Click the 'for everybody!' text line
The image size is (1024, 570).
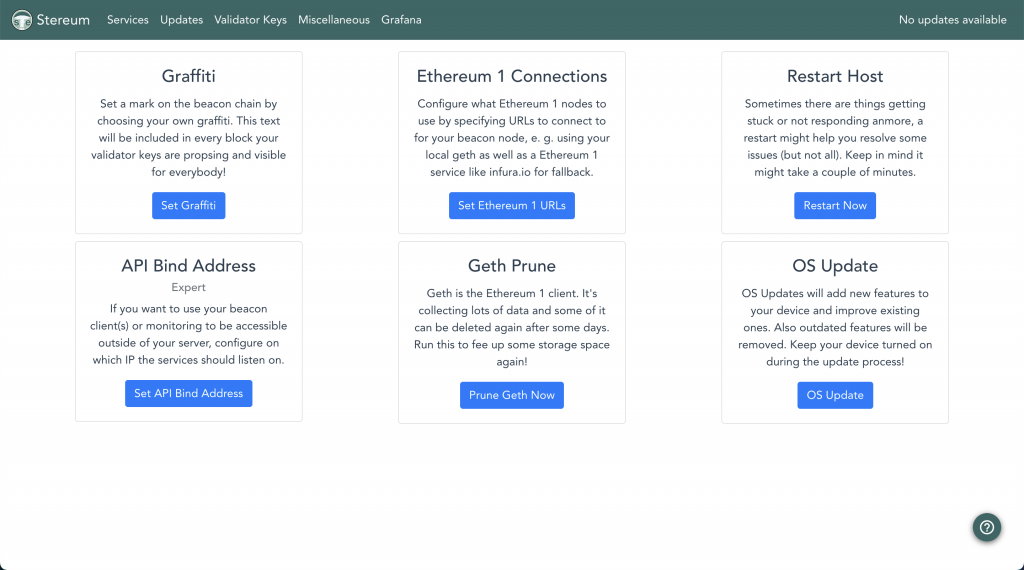189,172
